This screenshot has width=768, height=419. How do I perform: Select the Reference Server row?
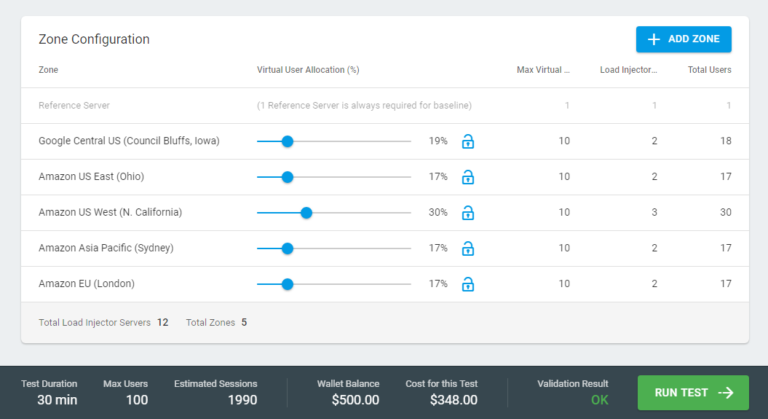74,106
